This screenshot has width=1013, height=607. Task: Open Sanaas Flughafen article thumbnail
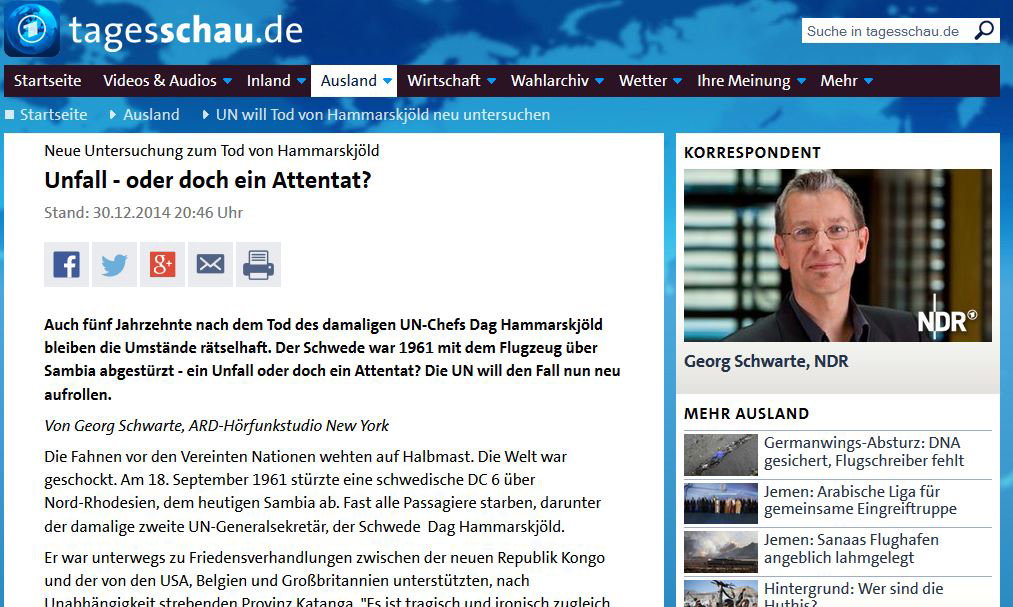pyautogui.click(x=720, y=551)
